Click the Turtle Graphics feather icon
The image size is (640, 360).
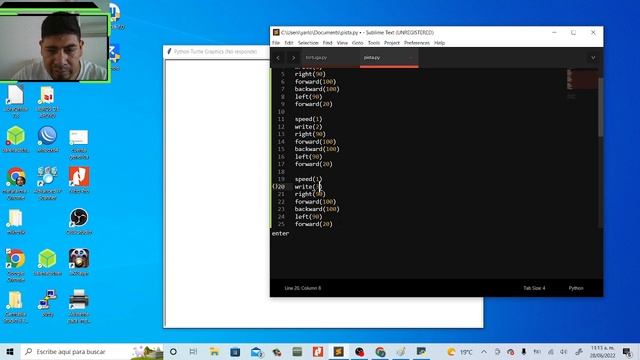pos(169,51)
